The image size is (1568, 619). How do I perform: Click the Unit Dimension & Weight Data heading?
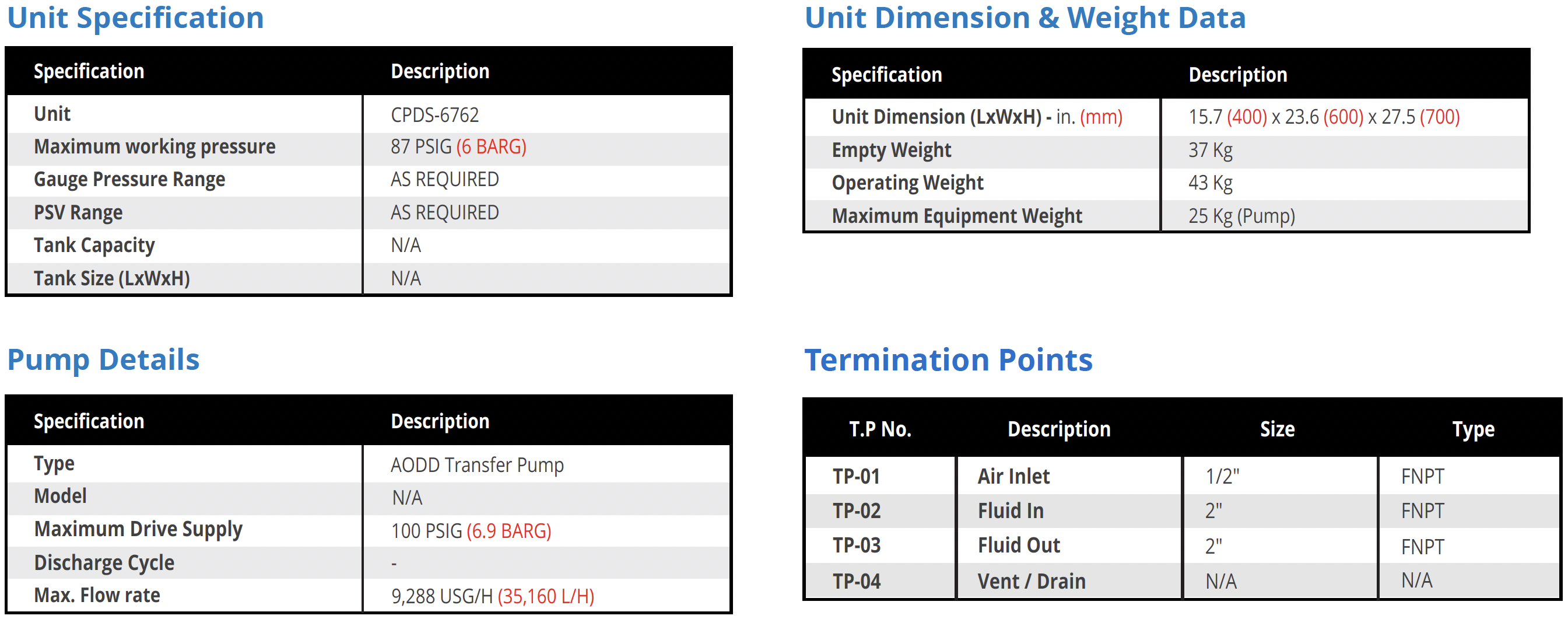[x=1025, y=18]
